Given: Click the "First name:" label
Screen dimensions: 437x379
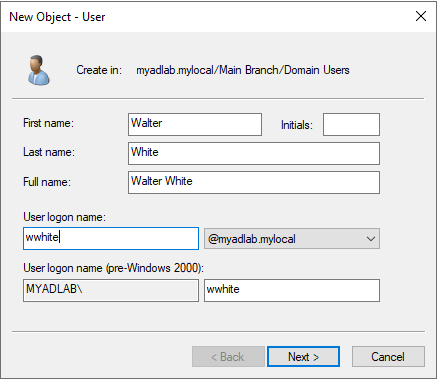Looking at the screenshot, I should [x=48, y=123].
